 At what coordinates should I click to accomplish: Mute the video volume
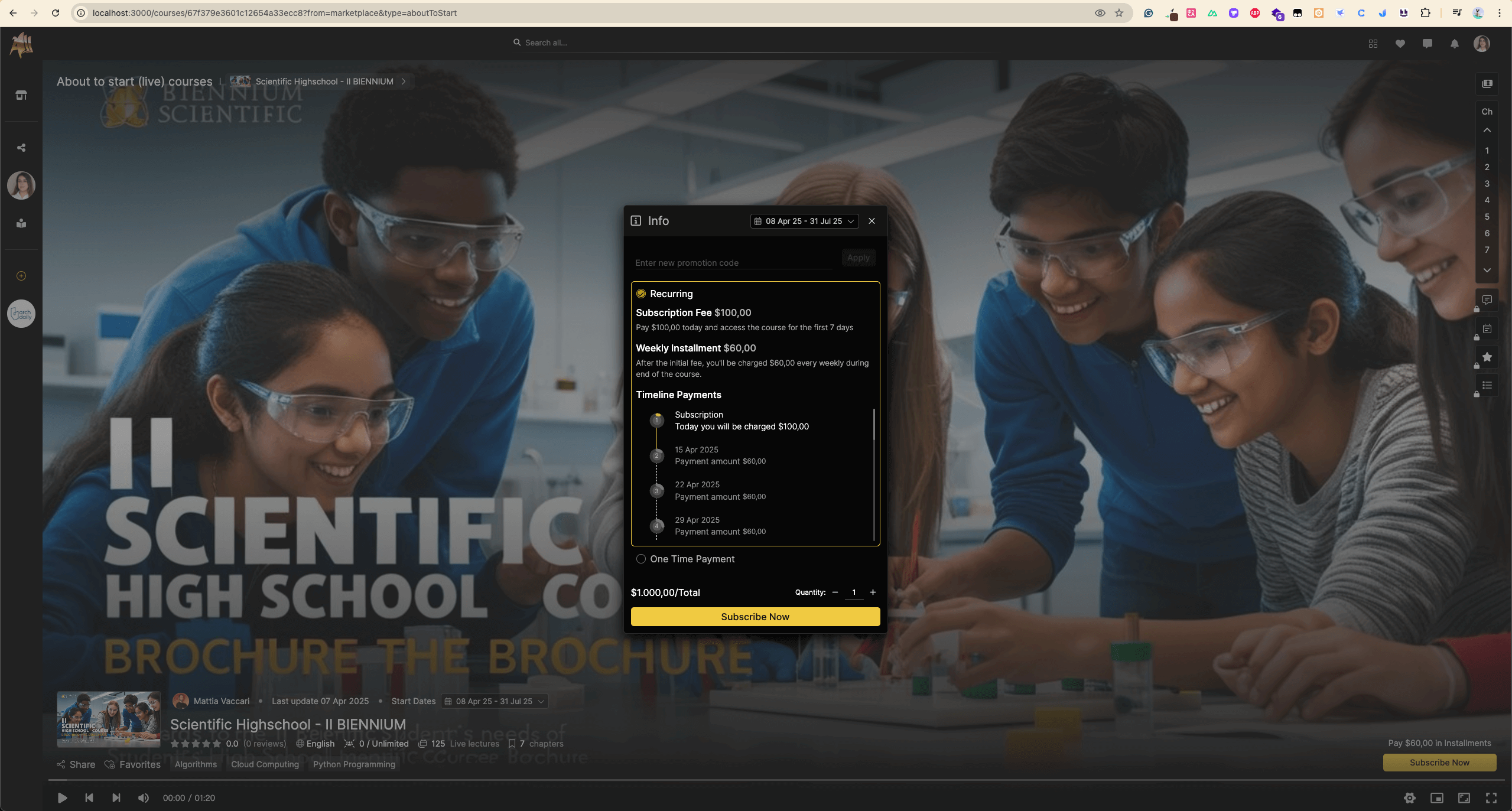(x=143, y=798)
